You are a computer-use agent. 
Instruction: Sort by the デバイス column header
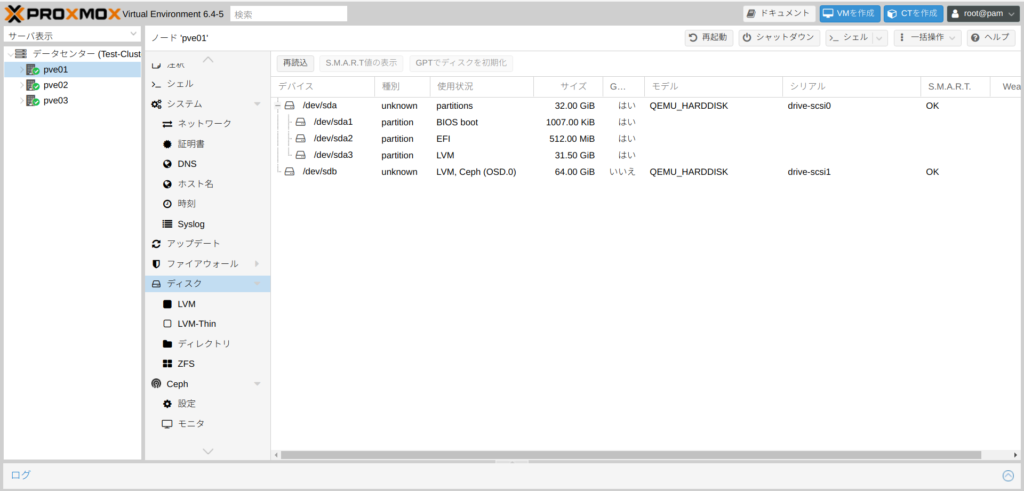[323, 86]
